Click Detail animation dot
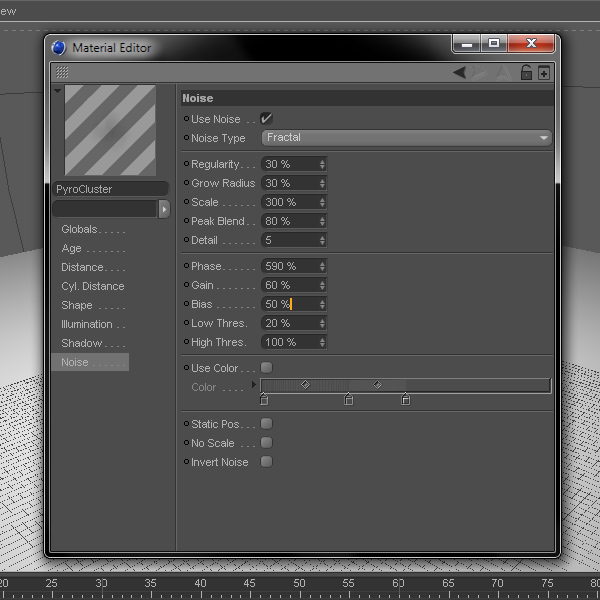 tap(186, 240)
